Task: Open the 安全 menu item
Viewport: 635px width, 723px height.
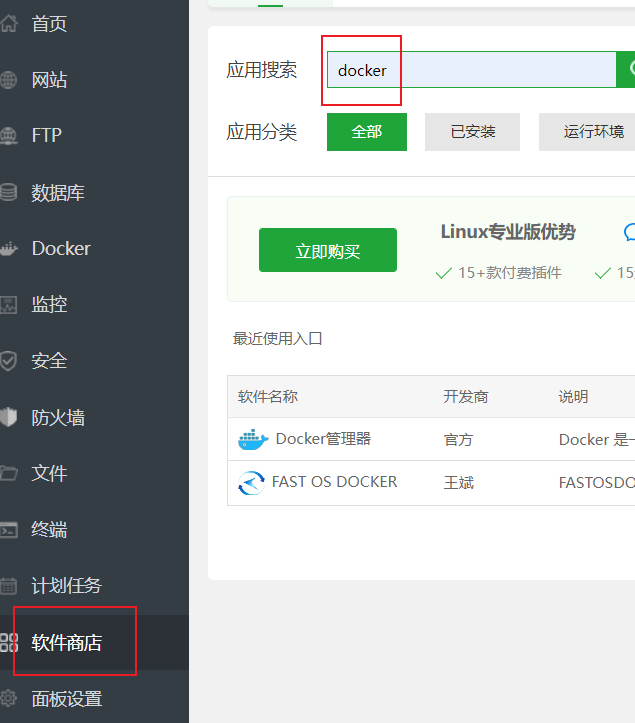Action: point(49,361)
